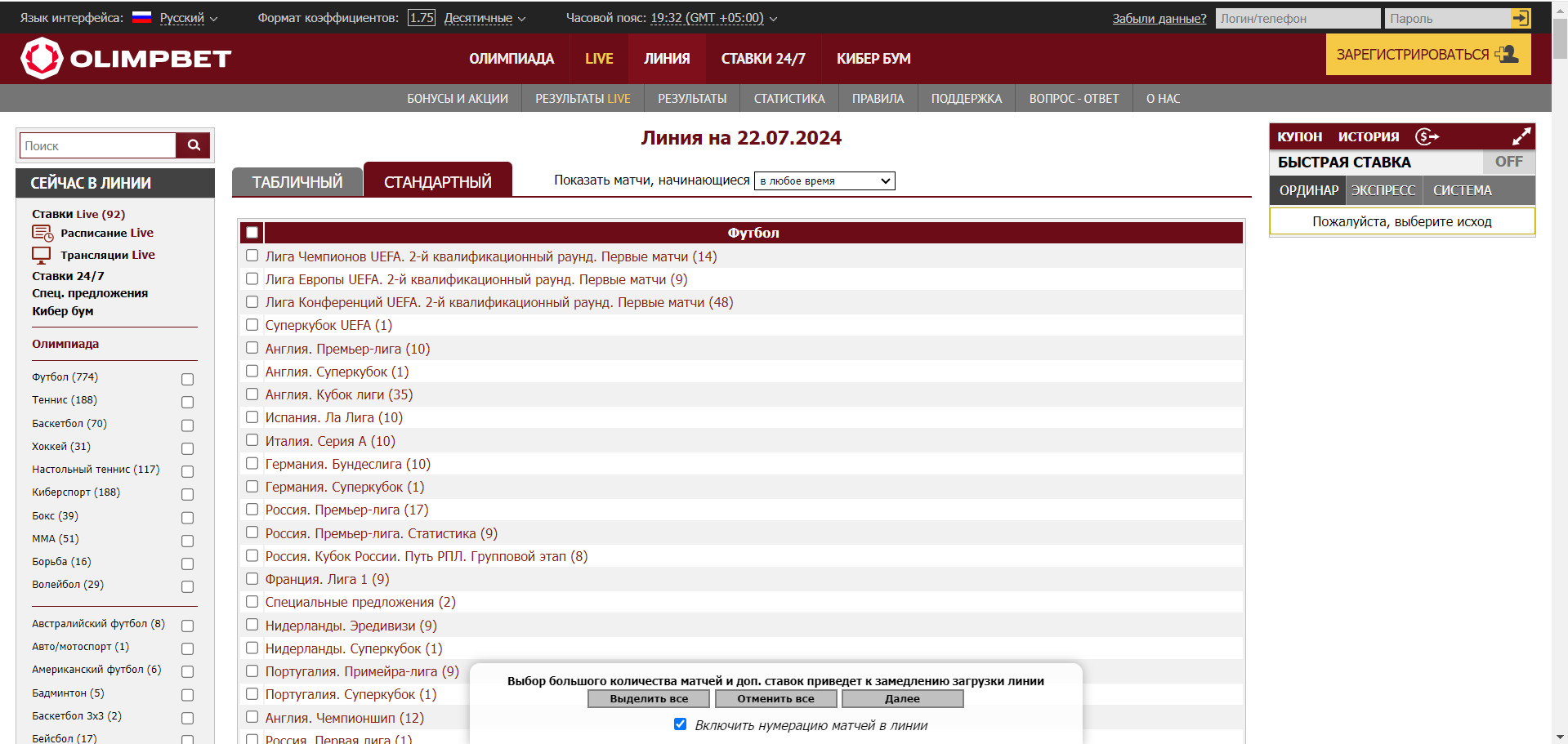Open Россия. Премьер-лига (17) league
This screenshot has height=744, width=1568.
(346, 510)
